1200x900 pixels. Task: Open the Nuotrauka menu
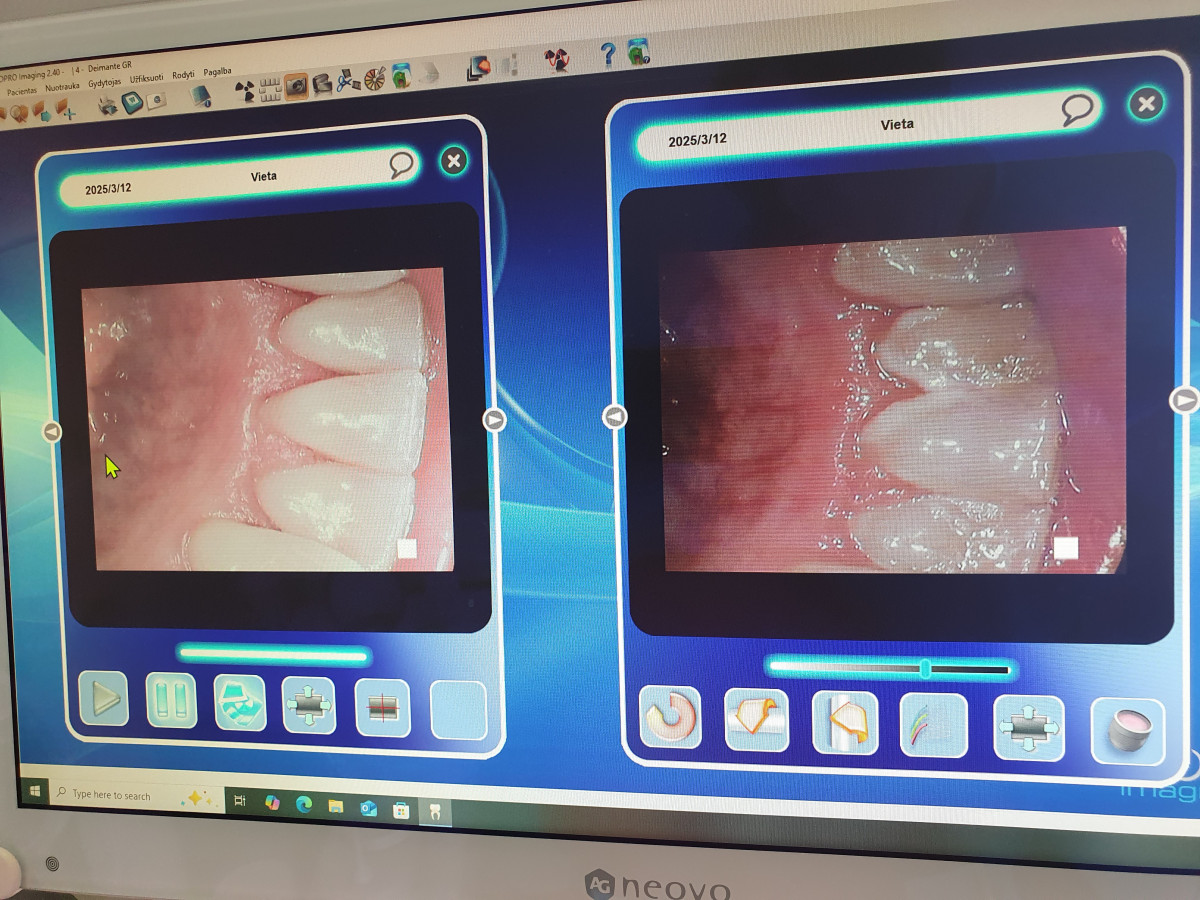coord(63,87)
